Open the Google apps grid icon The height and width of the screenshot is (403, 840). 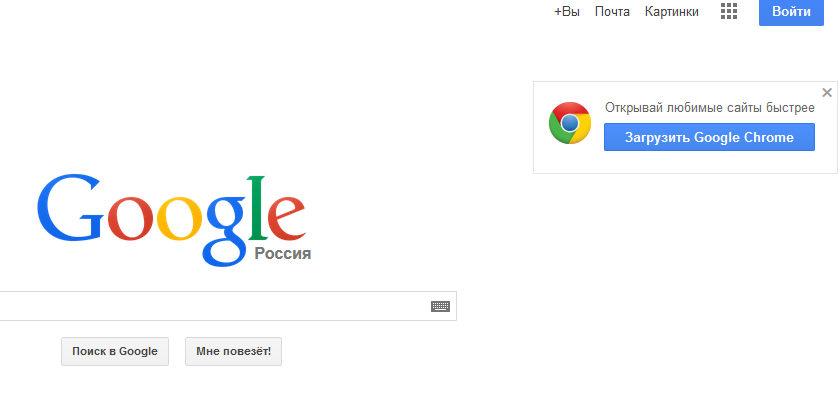click(729, 11)
